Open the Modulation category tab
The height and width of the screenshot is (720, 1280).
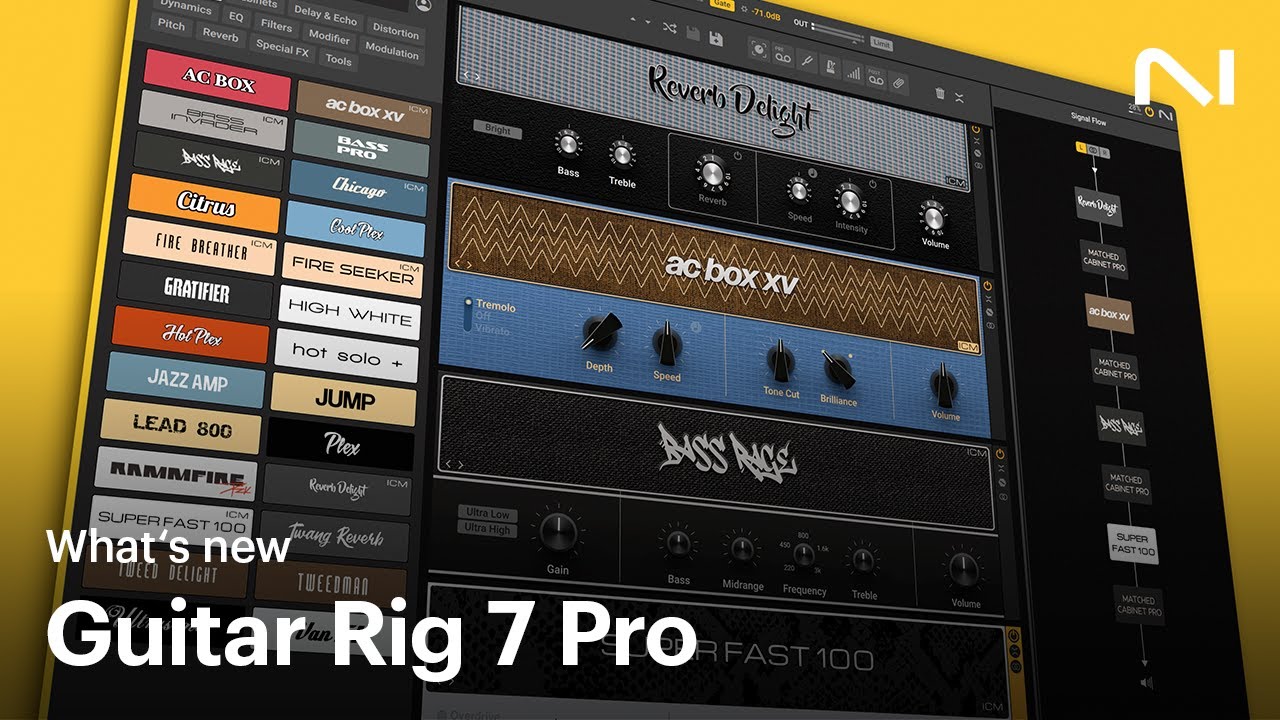(392, 50)
